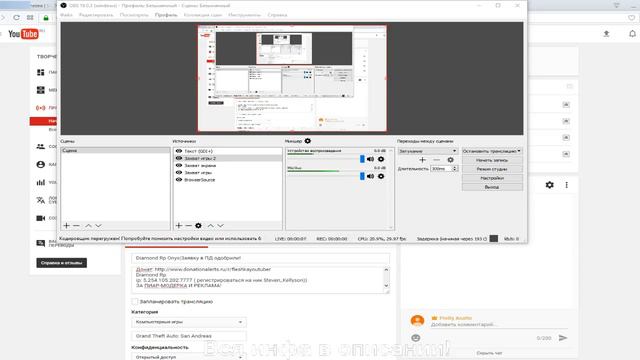Remove selected scene with minus icon

[x=76, y=225]
